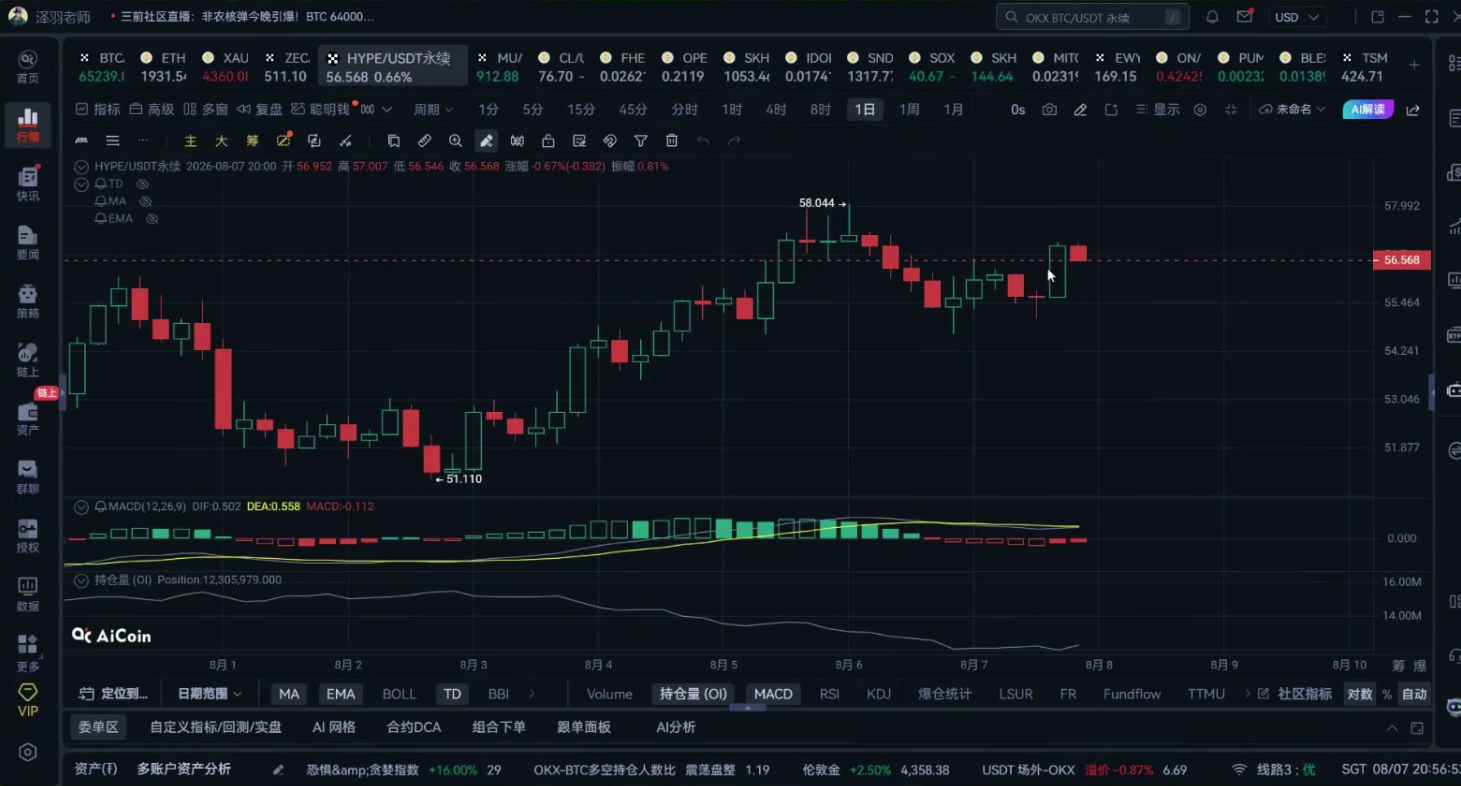This screenshot has height=786, width=1461.
Task: Open the 日期范围 date range button
Action: (x=209, y=694)
